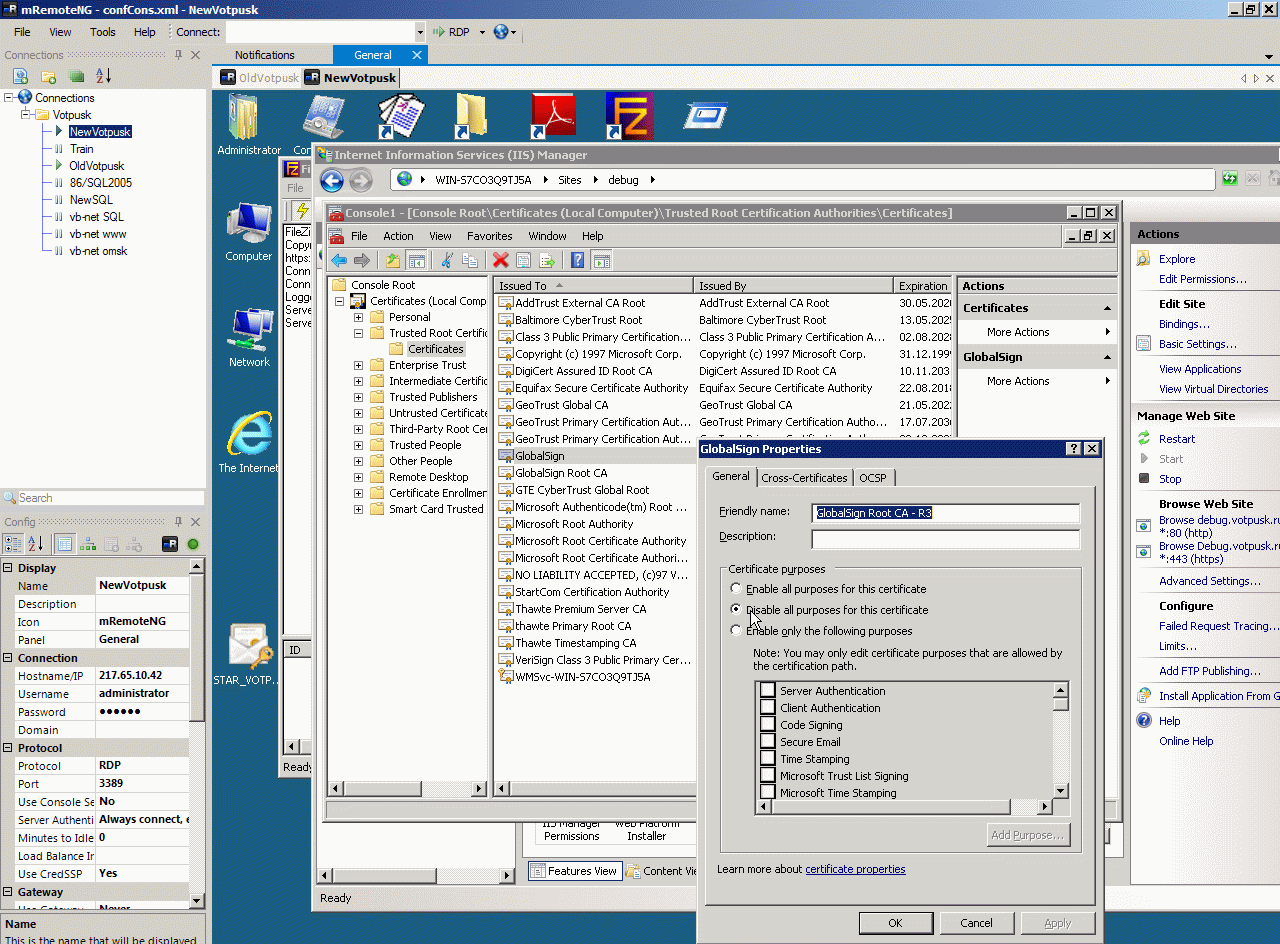
Task: Switch Config panel to categorized view
Action: (x=13, y=544)
